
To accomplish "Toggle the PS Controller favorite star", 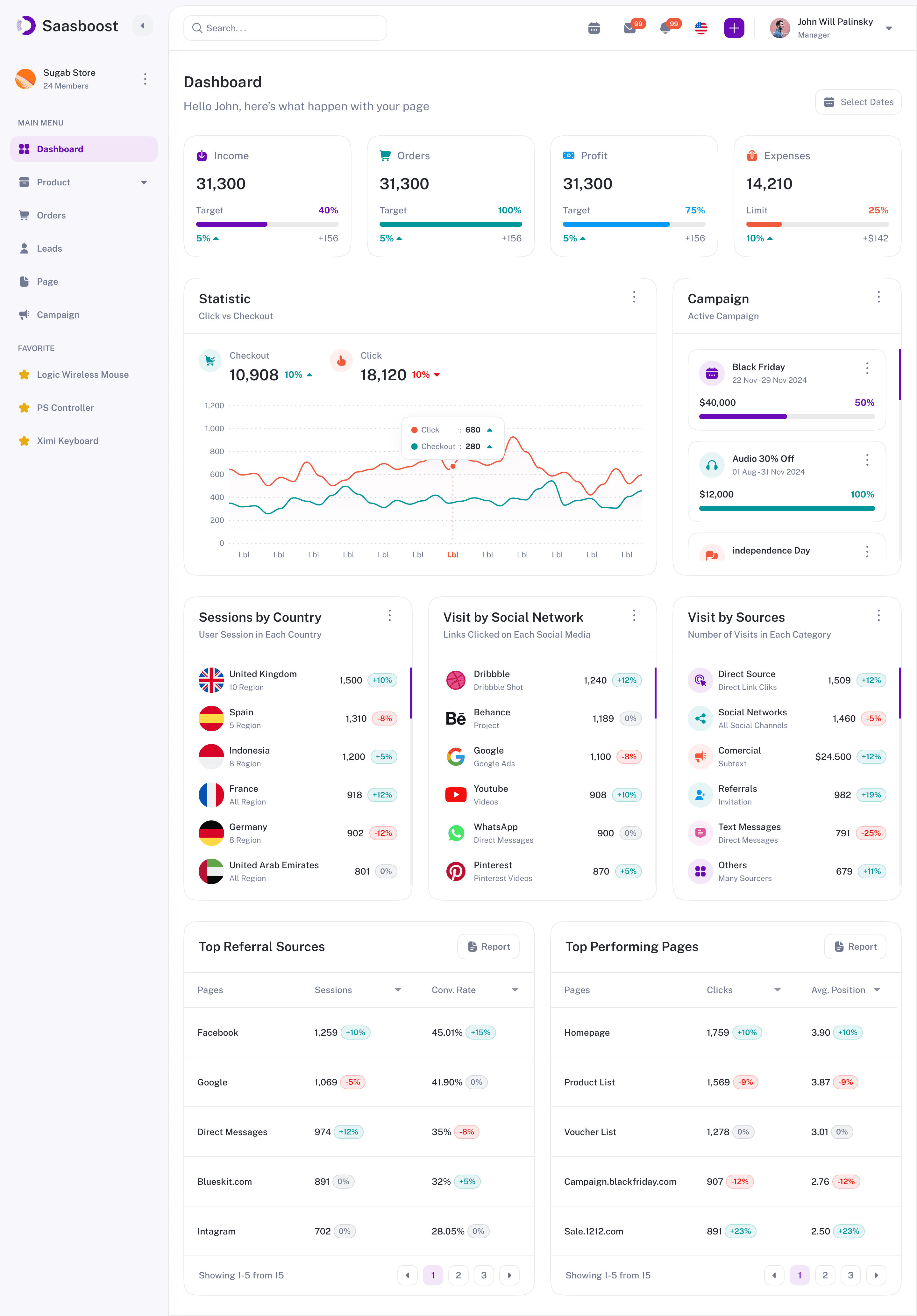I will tap(24, 408).
